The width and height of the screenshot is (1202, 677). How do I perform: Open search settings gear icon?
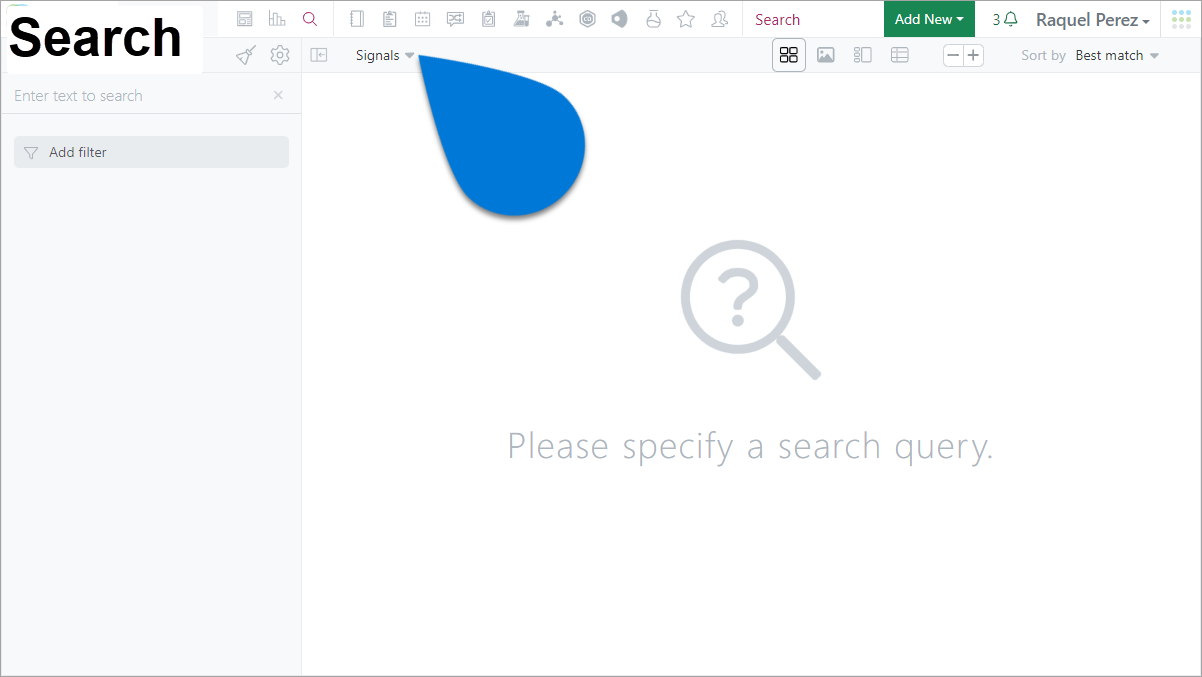point(280,55)
